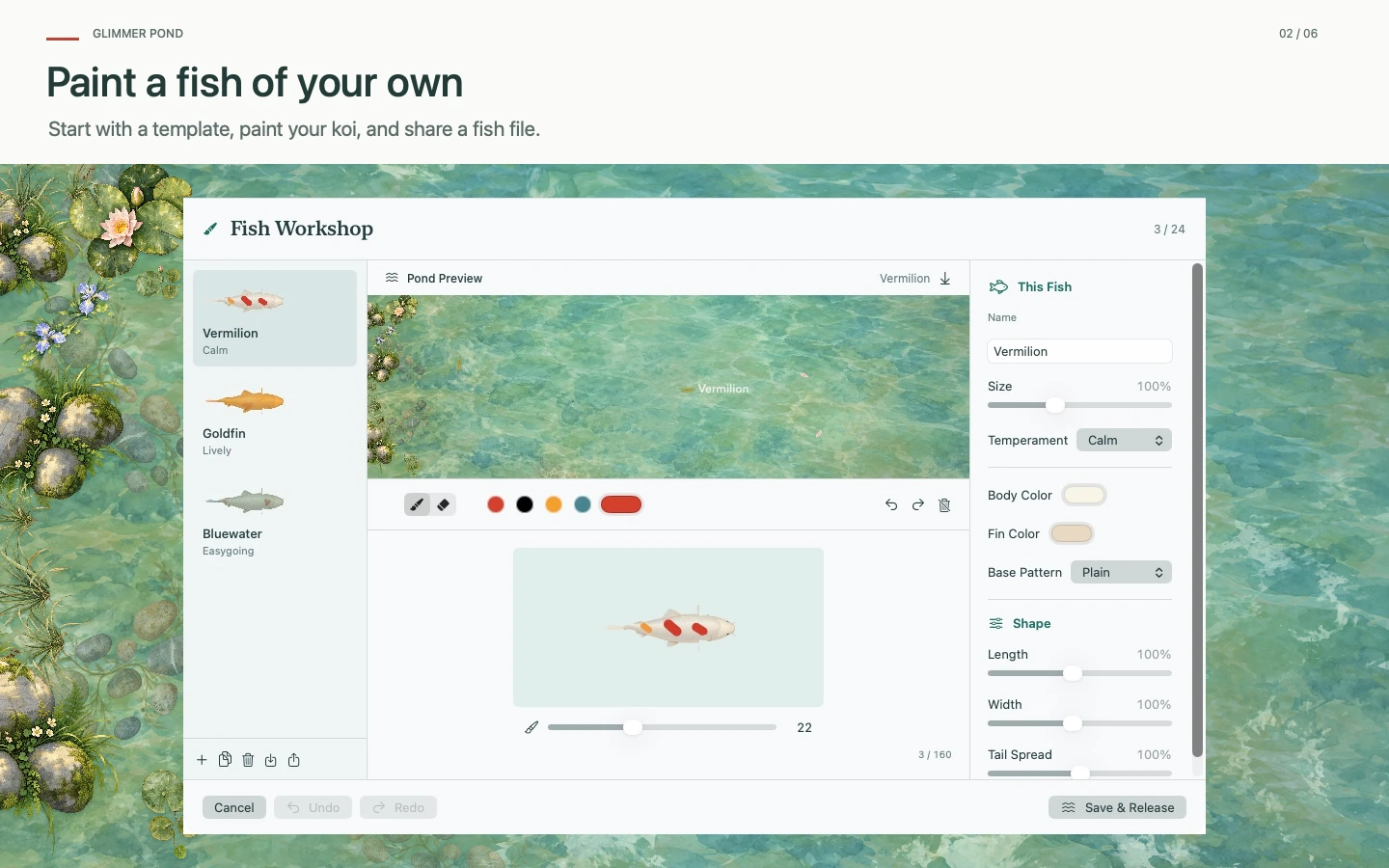
Task: Import a fish file
Action: (x=271, y=760)
